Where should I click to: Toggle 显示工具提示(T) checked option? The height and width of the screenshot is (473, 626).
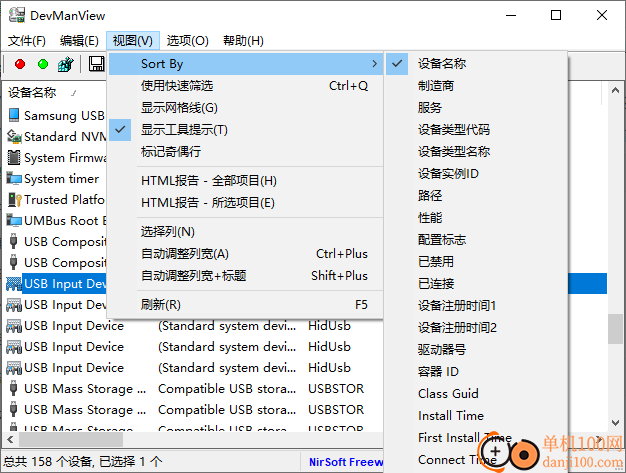246,130
